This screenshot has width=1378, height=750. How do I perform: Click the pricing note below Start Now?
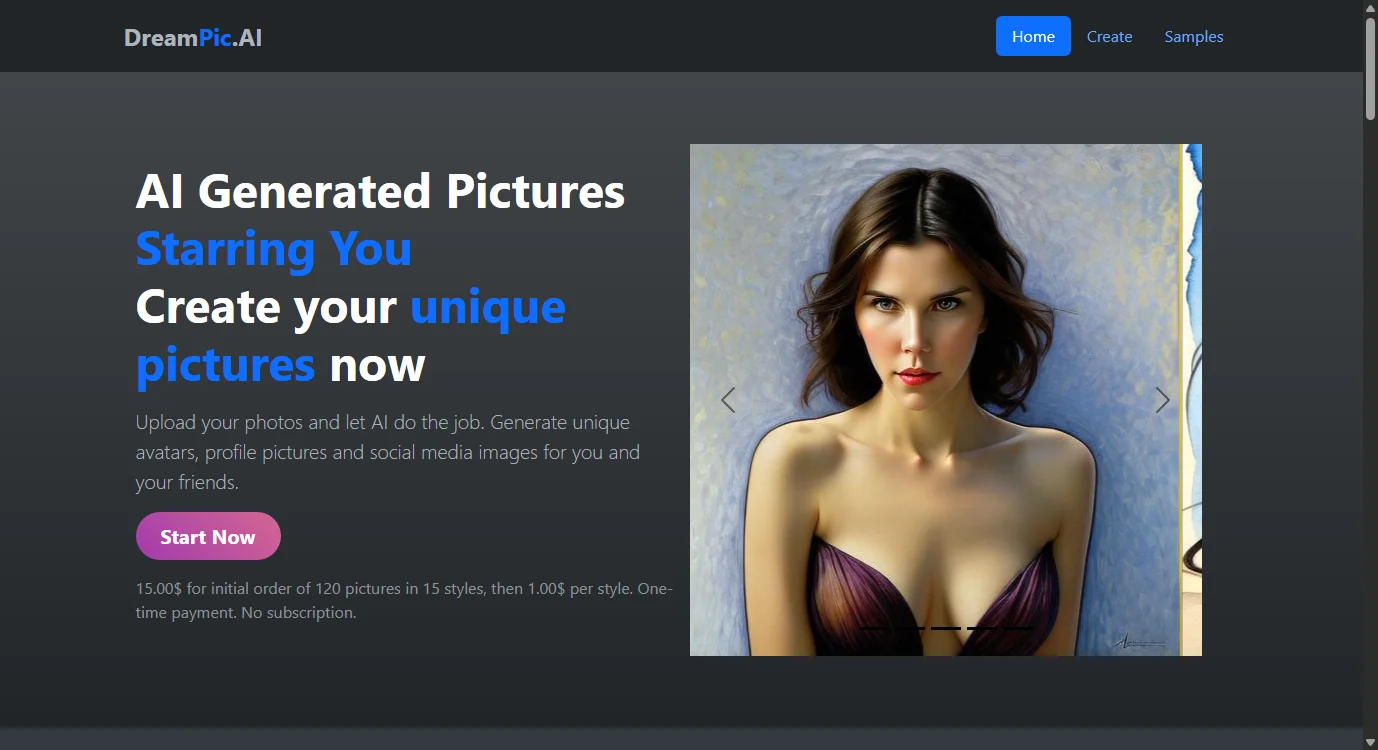(x=404, y=600)
